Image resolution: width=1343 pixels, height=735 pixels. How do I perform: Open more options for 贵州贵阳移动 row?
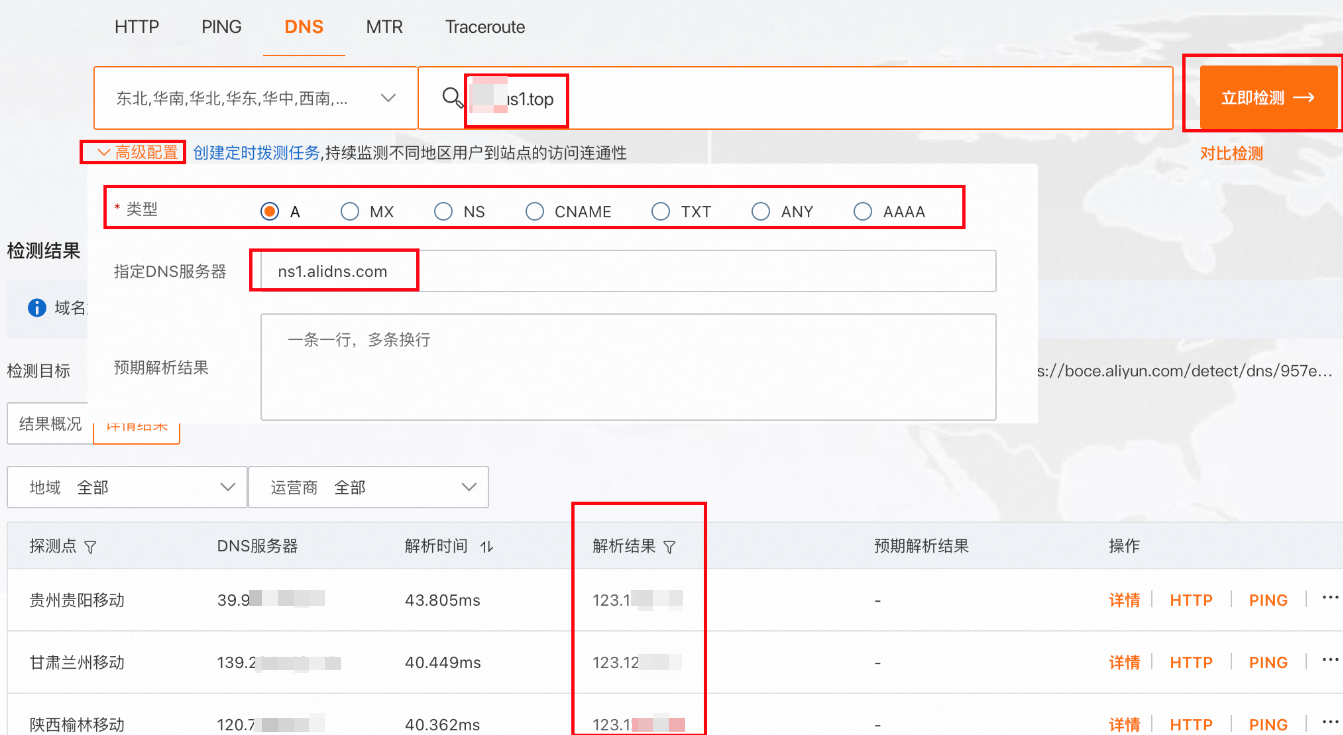pyautogui.click(x=1330, y=598)
